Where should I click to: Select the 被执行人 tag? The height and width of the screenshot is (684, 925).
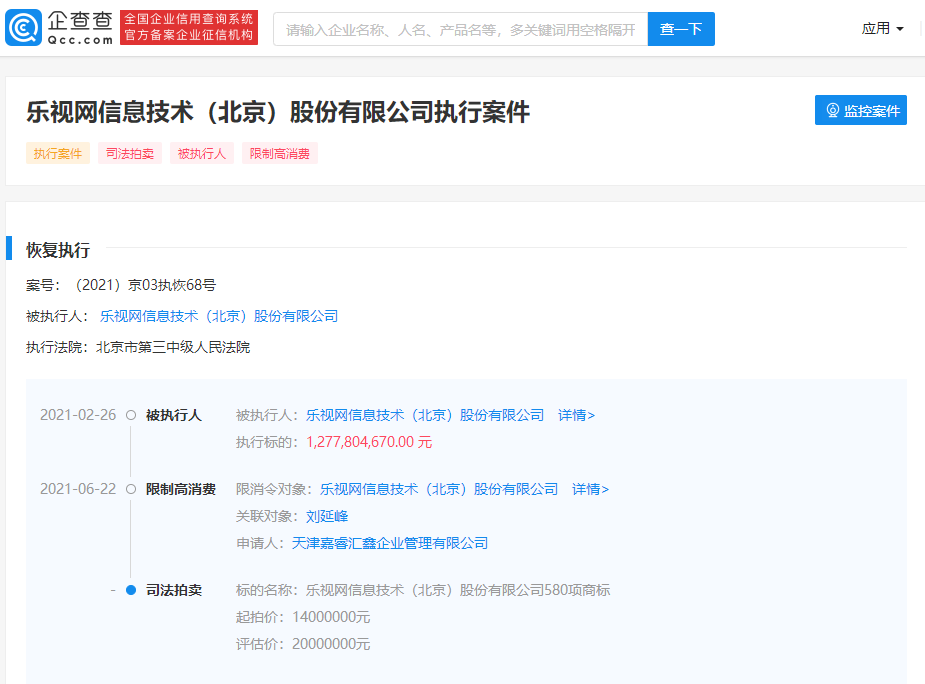[202, 153]
